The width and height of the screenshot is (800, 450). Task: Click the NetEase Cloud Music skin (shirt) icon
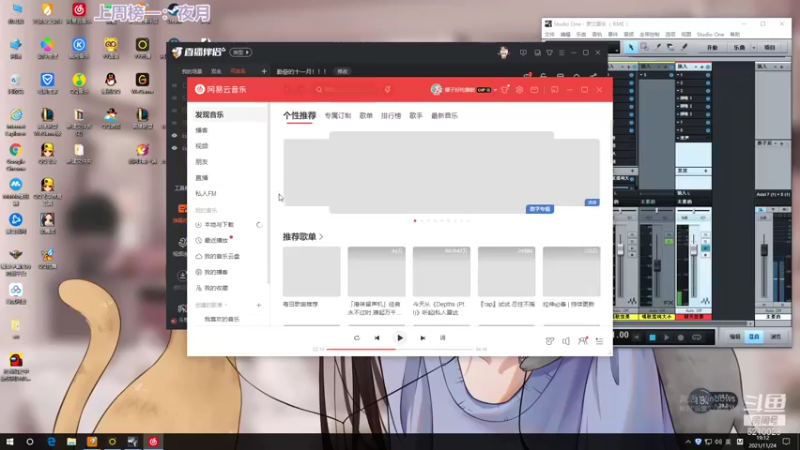tap(505, 90)
